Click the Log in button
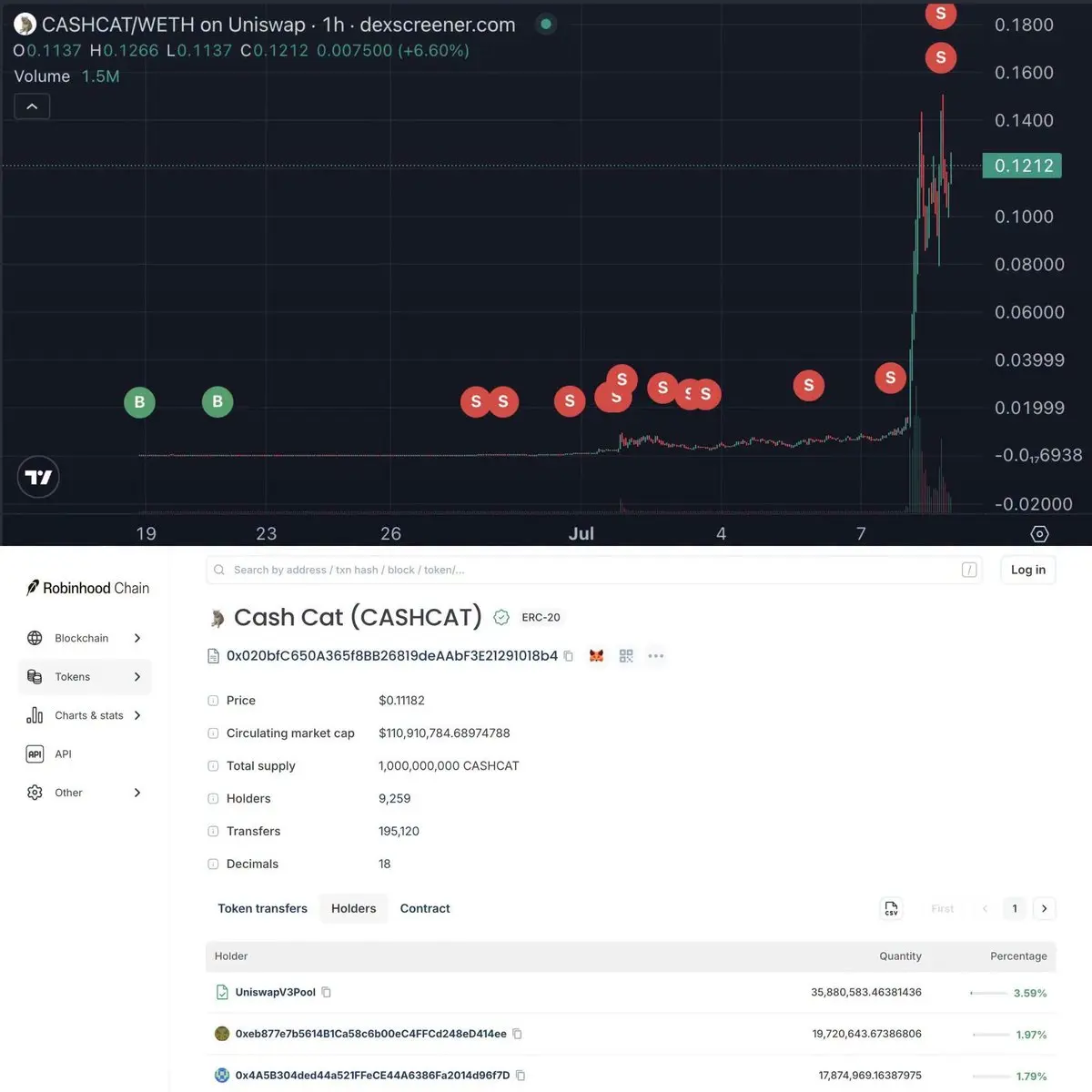 [x=1028, y=570]
